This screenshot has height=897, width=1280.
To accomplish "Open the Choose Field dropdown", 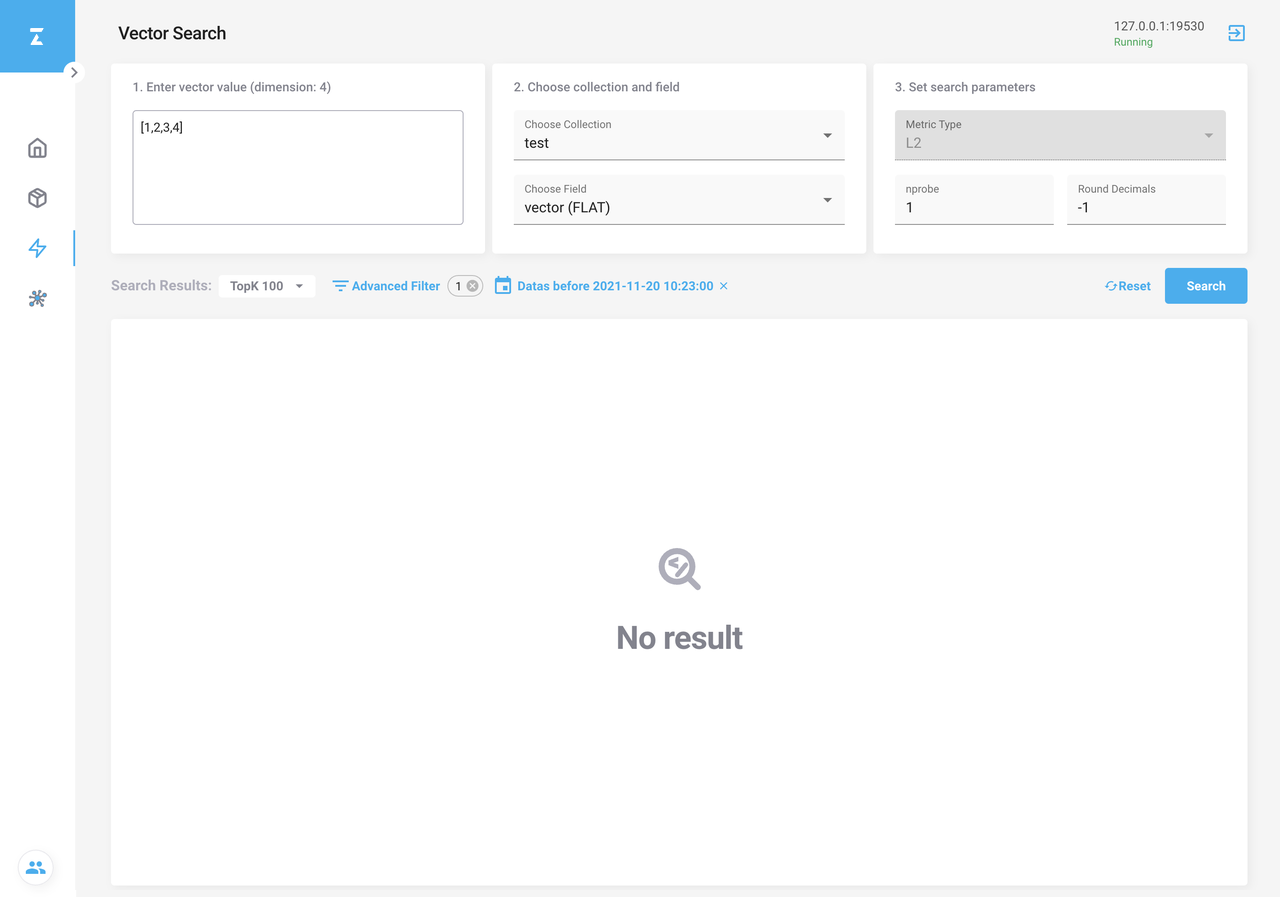I will tap(679, 200).
